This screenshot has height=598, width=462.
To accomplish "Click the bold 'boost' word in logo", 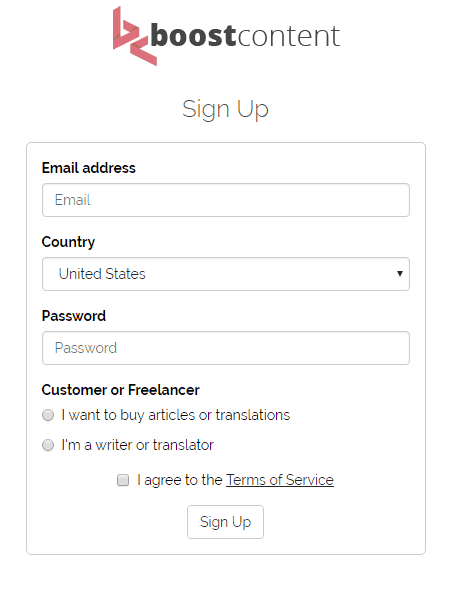I will click(193, 35).
